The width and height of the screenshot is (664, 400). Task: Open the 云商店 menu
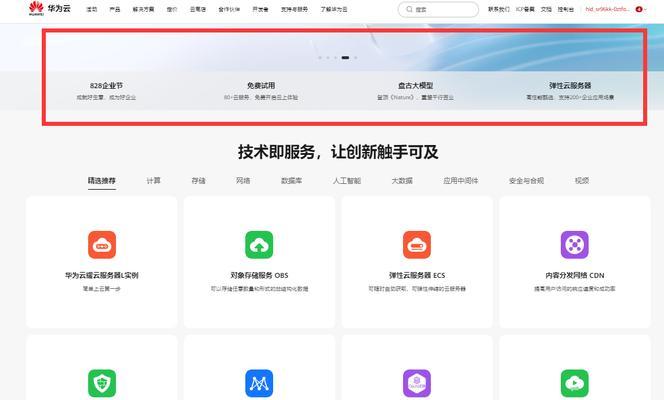(x=198, y=9)
